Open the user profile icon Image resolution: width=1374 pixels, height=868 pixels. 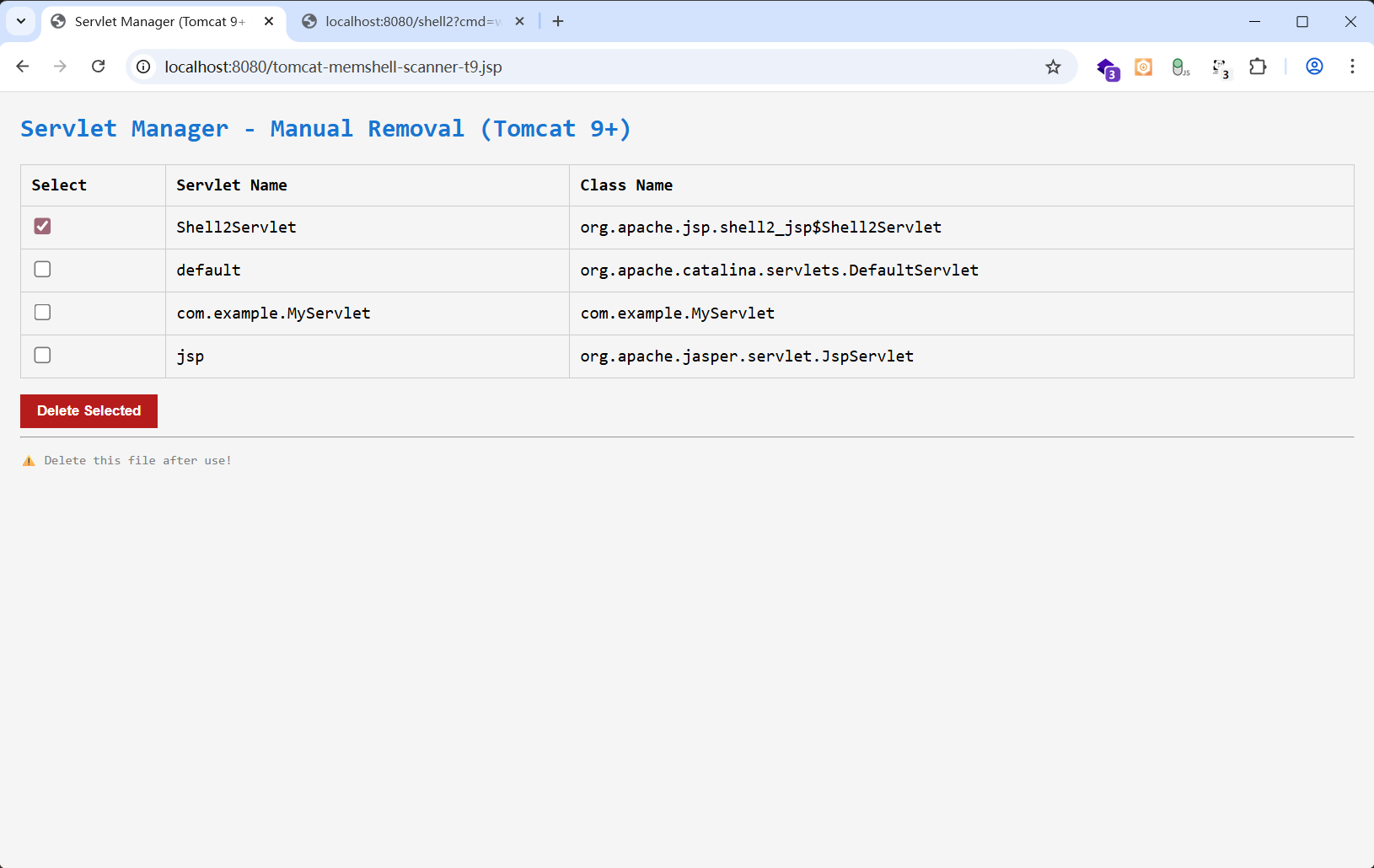pos(1314,67)
